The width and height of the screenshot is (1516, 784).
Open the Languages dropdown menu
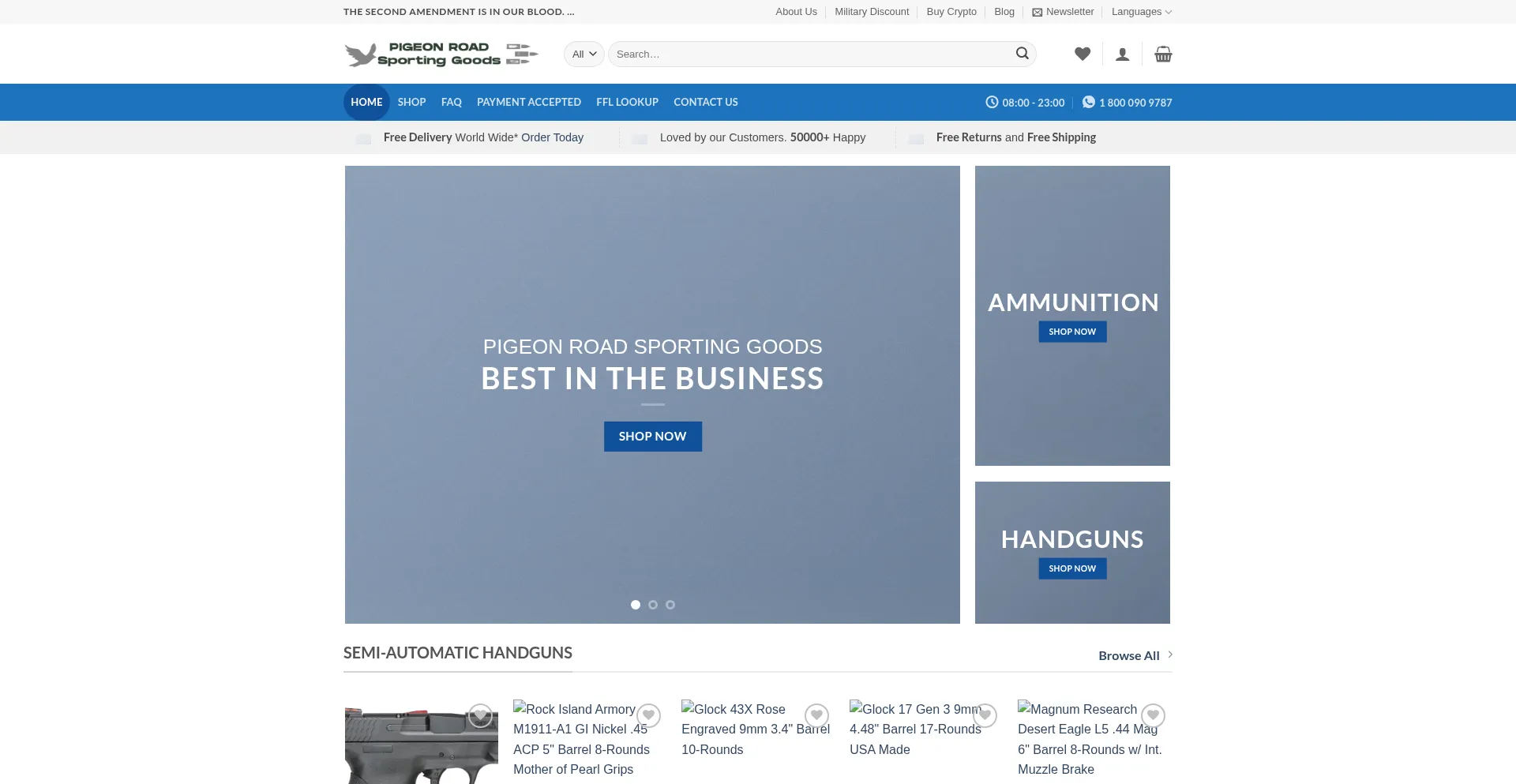coord(1141,12)
